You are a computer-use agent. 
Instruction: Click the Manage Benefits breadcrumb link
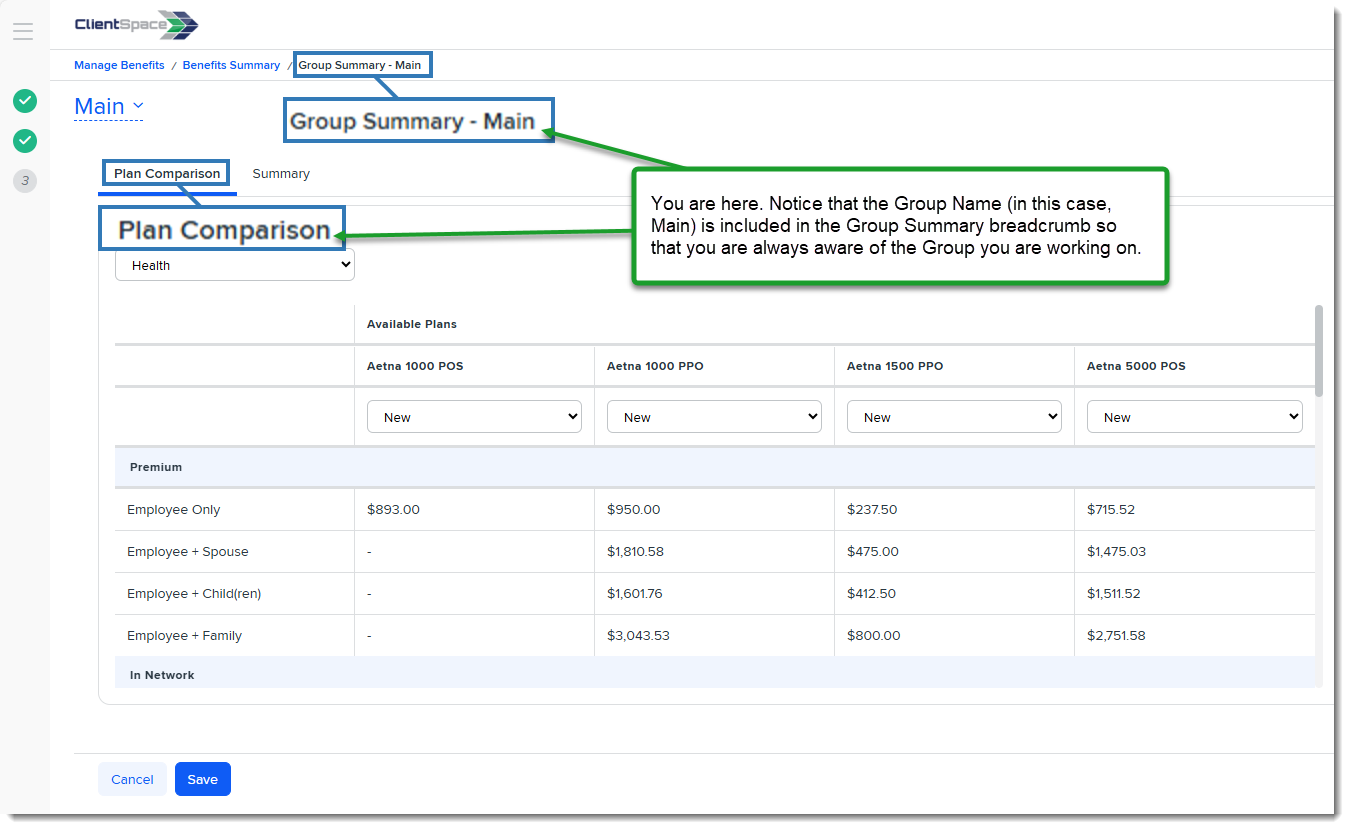pyautogui.click(x=119, y=65)
